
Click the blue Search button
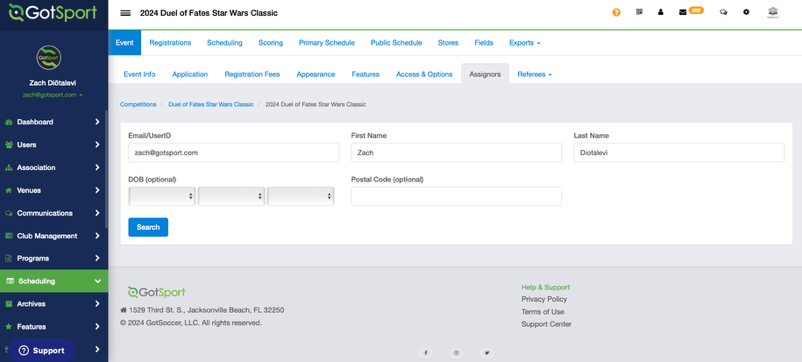click(x=148, y=227)
